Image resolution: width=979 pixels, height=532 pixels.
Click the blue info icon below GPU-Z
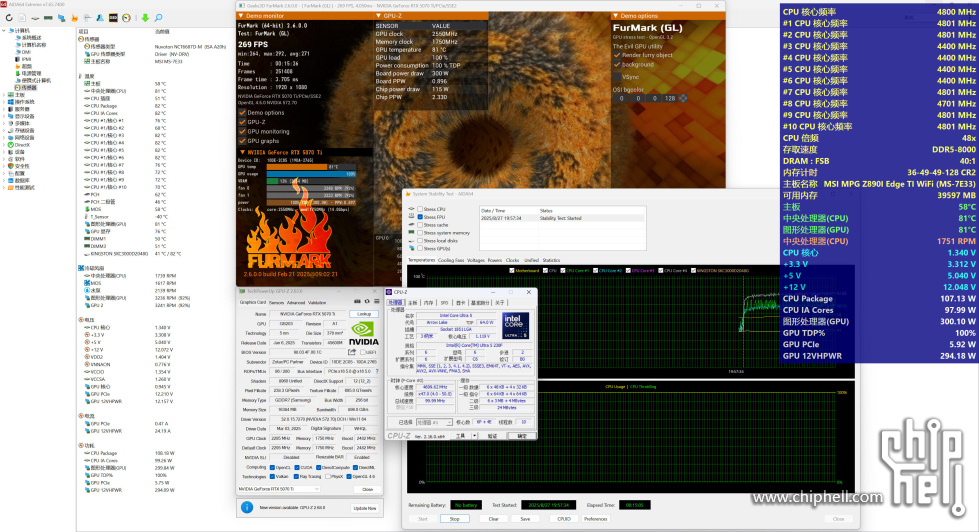[x=247, y=507]
